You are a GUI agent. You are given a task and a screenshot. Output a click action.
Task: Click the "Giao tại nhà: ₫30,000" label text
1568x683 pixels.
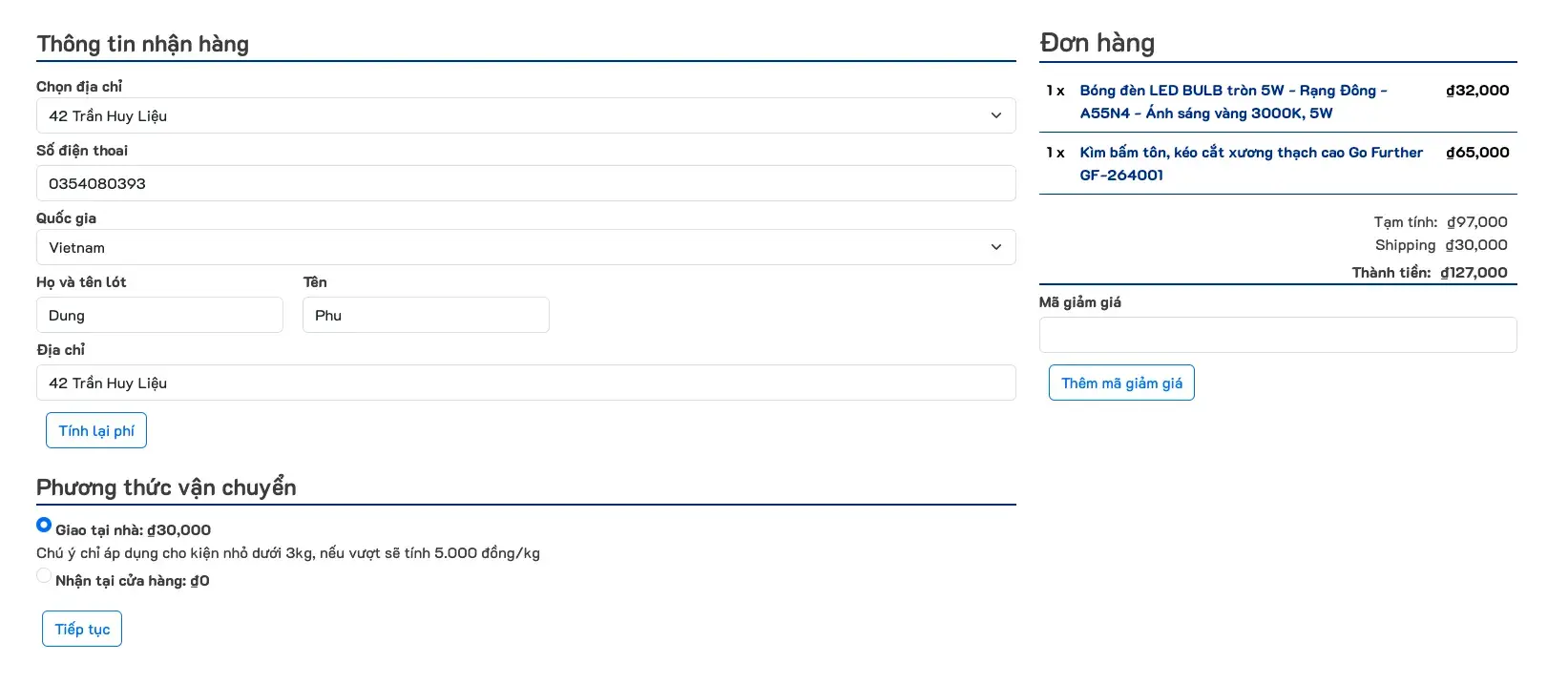point(133,530)
